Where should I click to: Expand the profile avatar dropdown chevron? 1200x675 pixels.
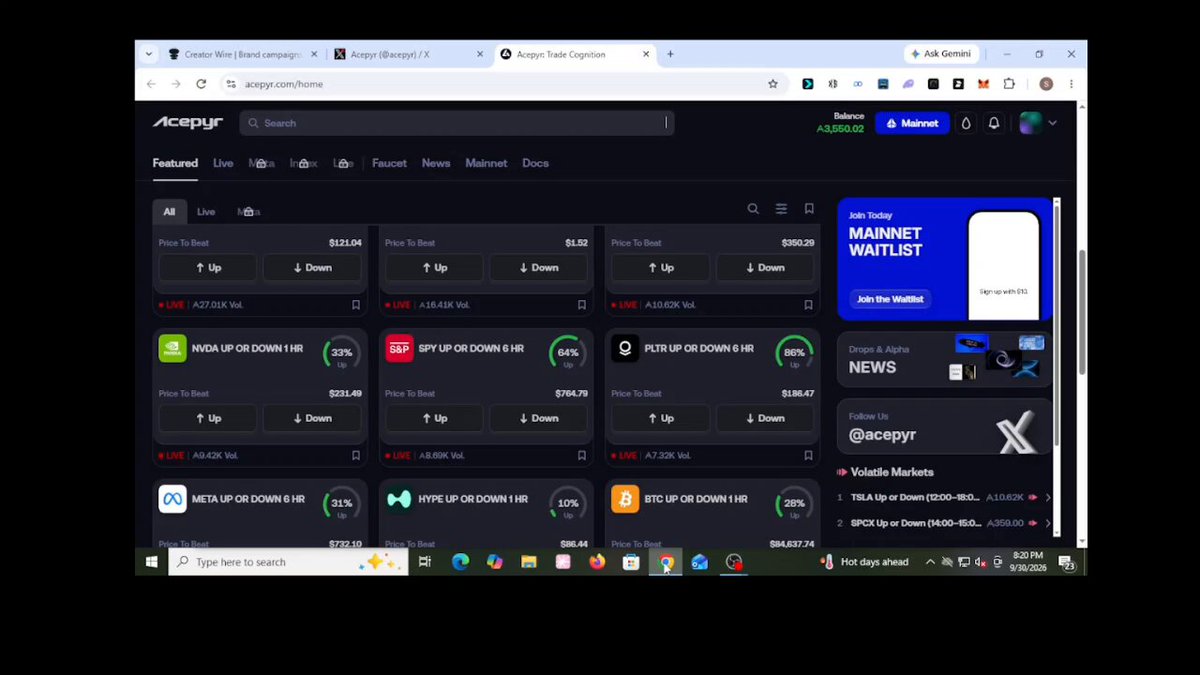click(x=1052, y=123)
